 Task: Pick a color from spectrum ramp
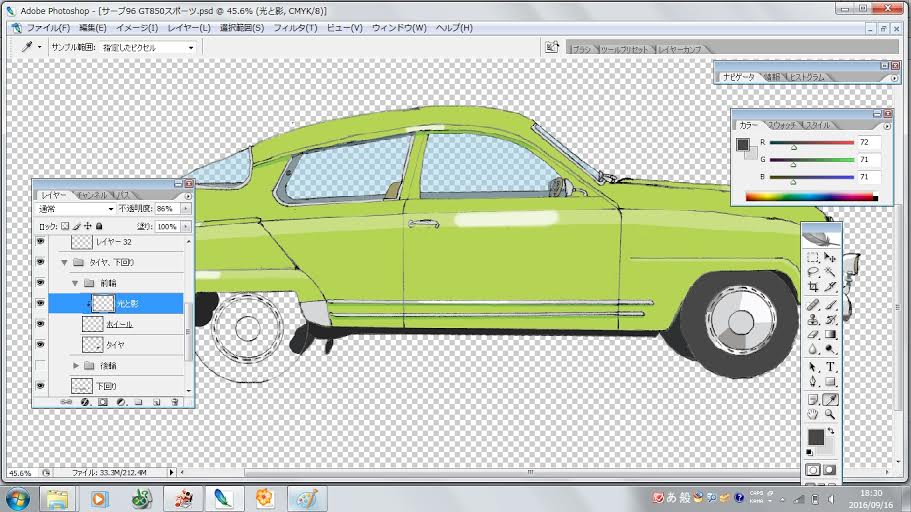tap(811, 197)
